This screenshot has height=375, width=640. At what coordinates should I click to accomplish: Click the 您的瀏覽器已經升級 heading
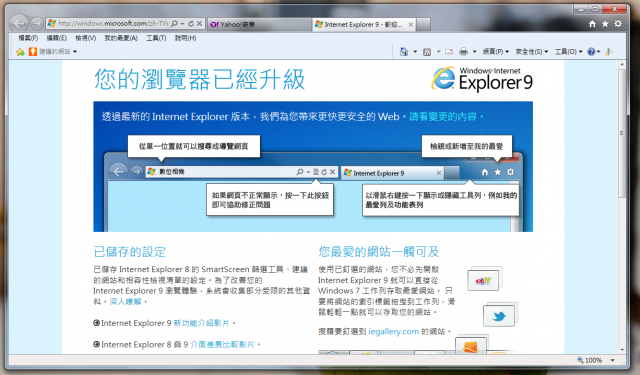point(200,79)
